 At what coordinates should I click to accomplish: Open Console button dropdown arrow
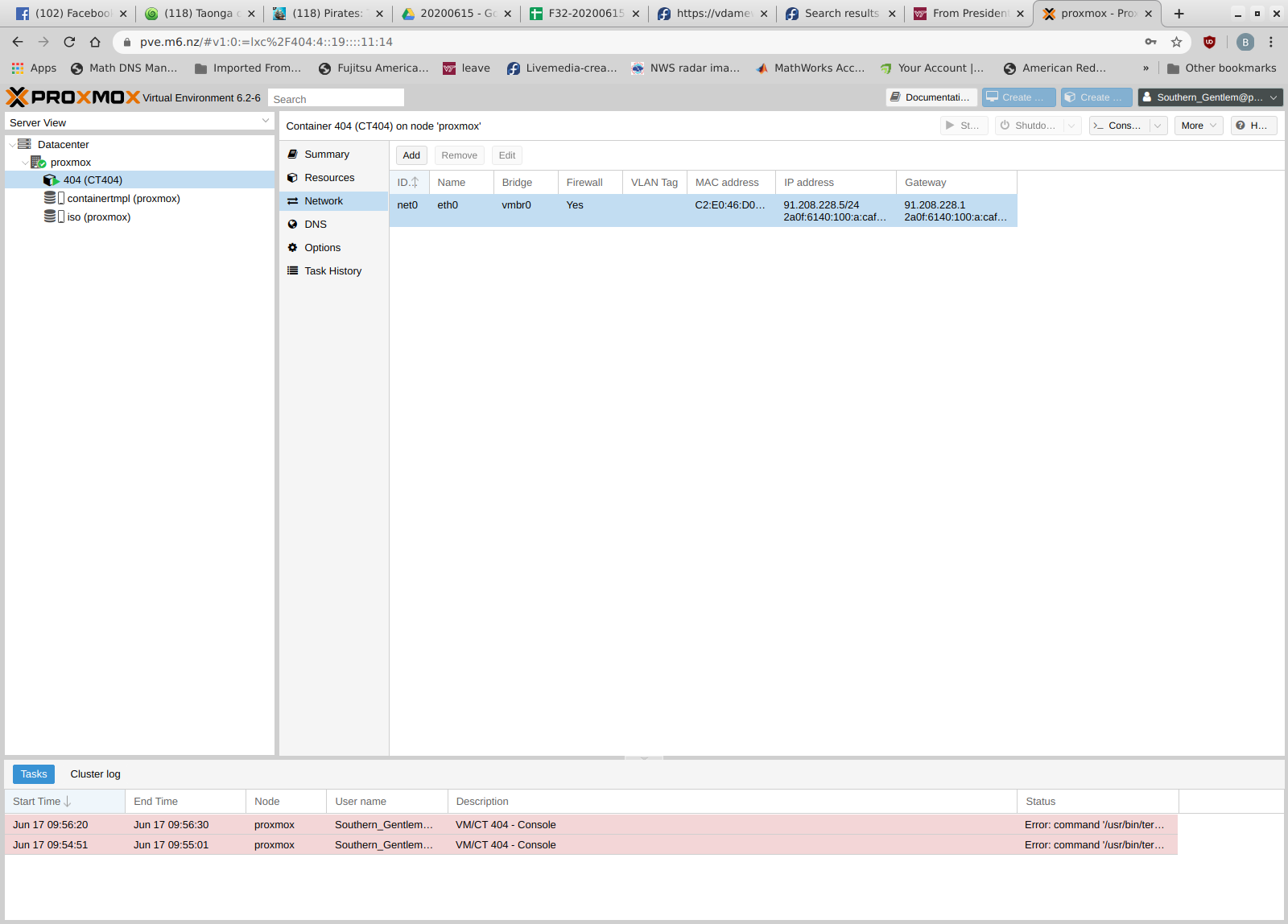point(1158,126)
